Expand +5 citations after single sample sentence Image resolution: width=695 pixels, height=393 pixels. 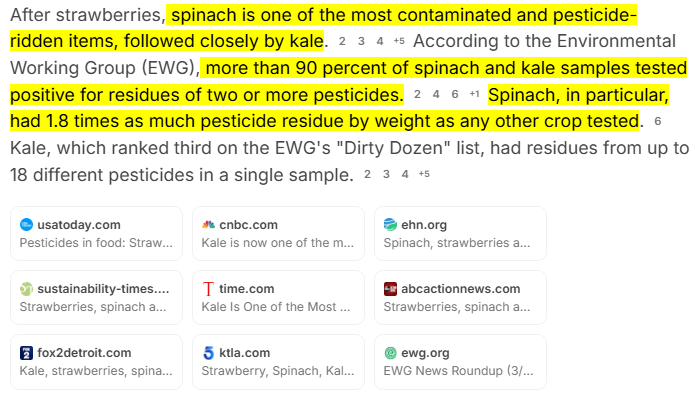[424, 174]
